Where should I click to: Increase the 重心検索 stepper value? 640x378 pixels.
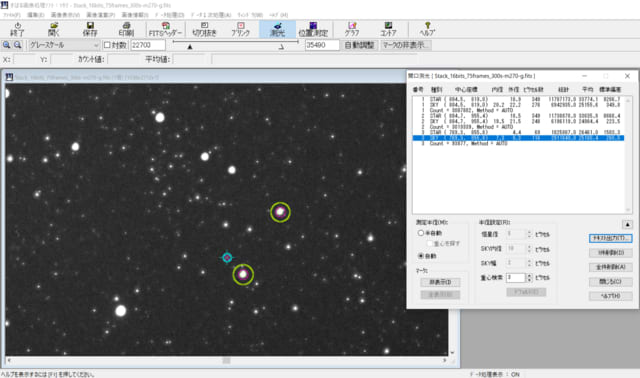[529, 276]
